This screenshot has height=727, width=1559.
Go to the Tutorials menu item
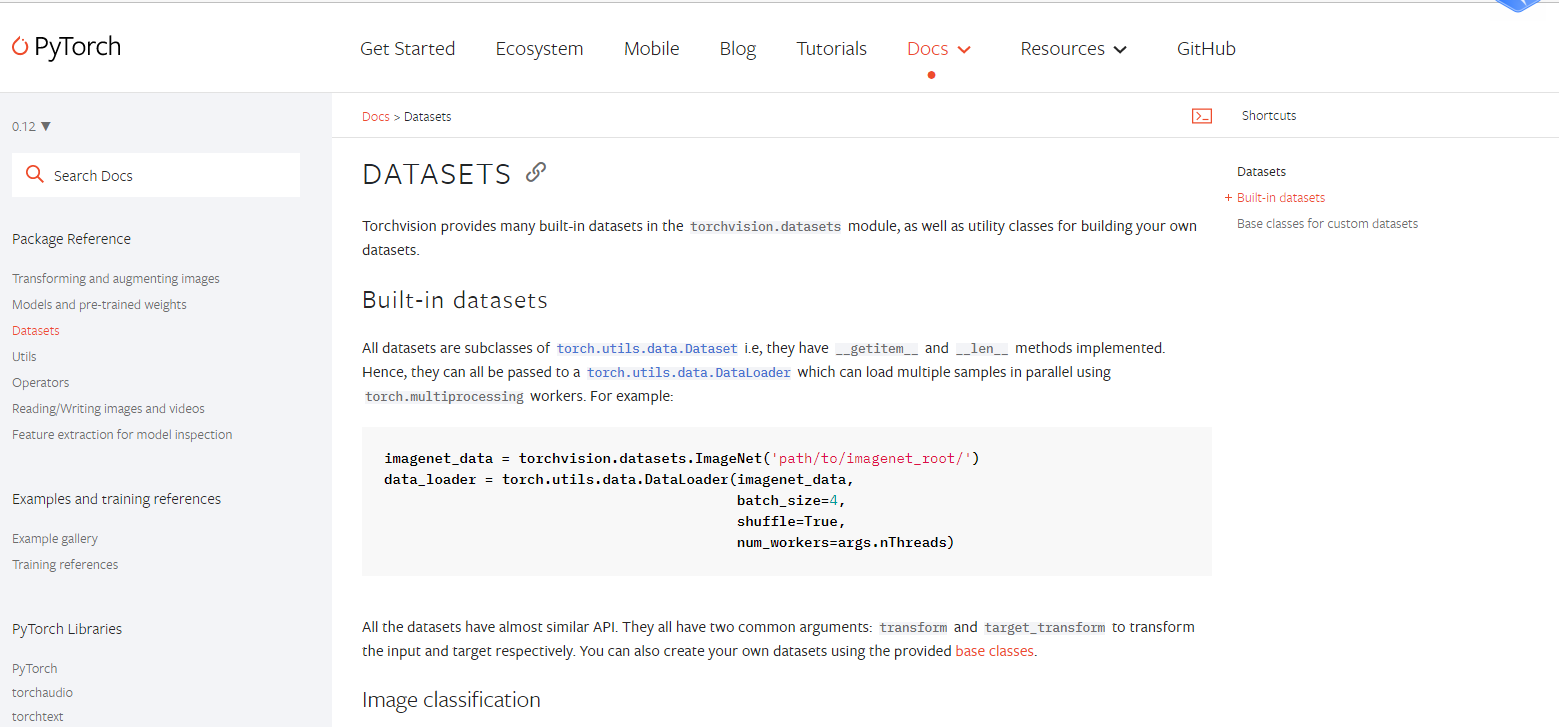[831, 49]
